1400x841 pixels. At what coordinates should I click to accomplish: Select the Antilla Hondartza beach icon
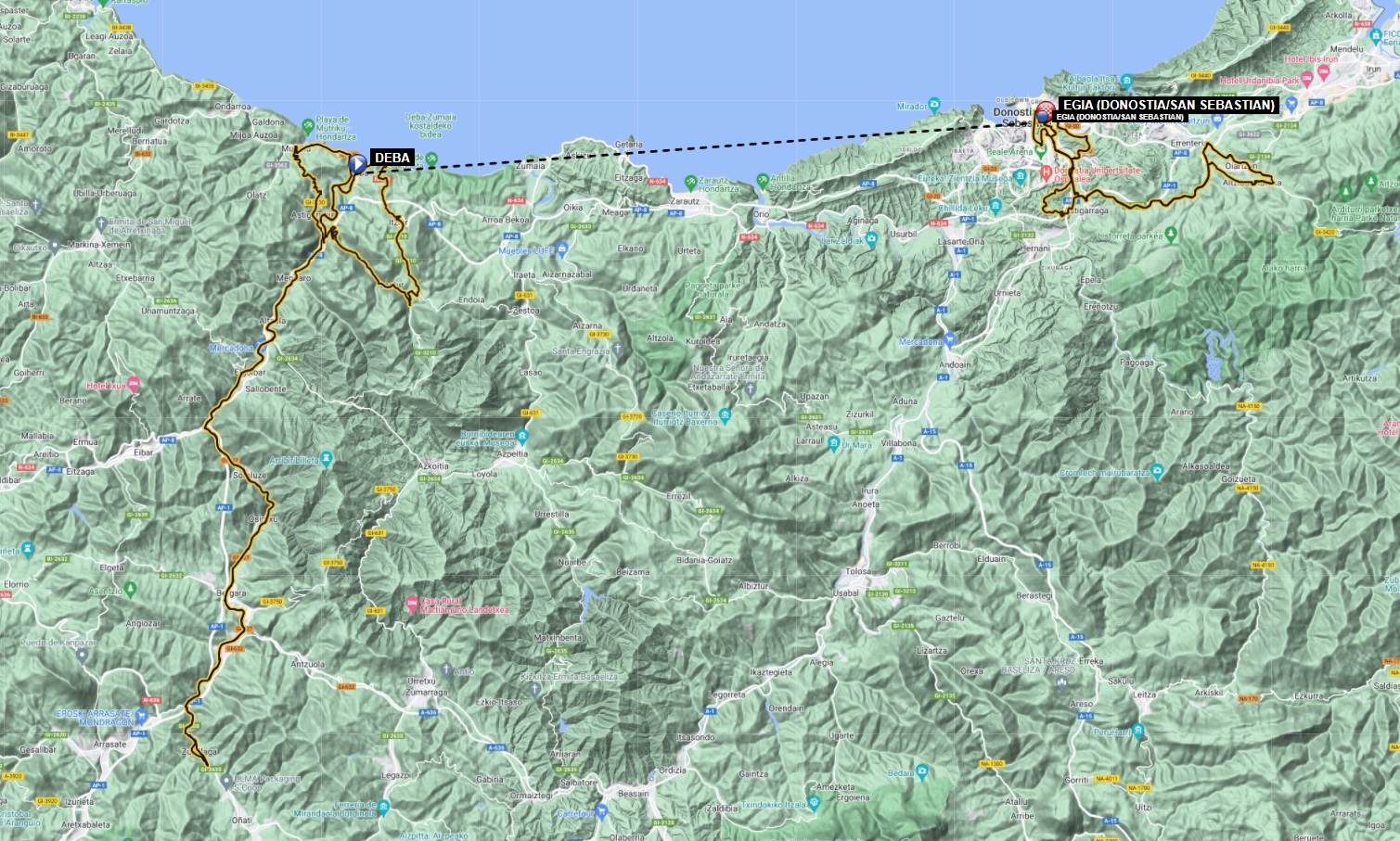763,180
